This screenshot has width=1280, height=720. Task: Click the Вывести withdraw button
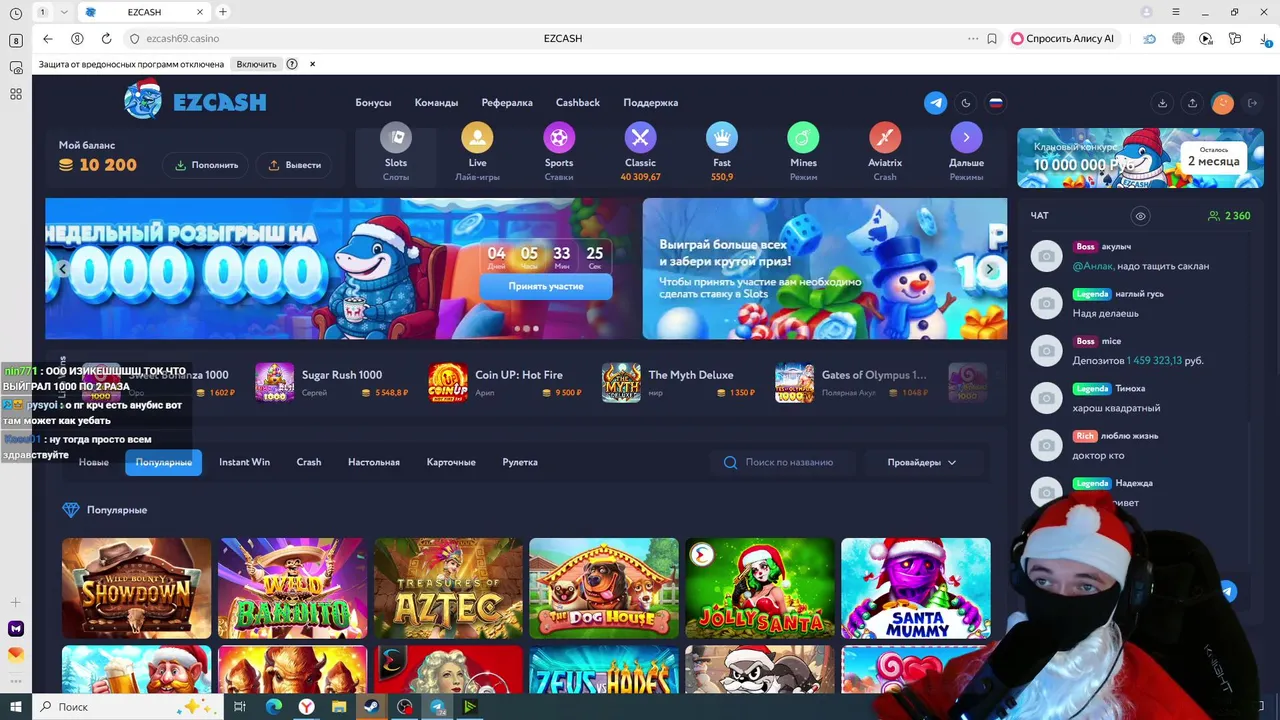coord(295,165)
